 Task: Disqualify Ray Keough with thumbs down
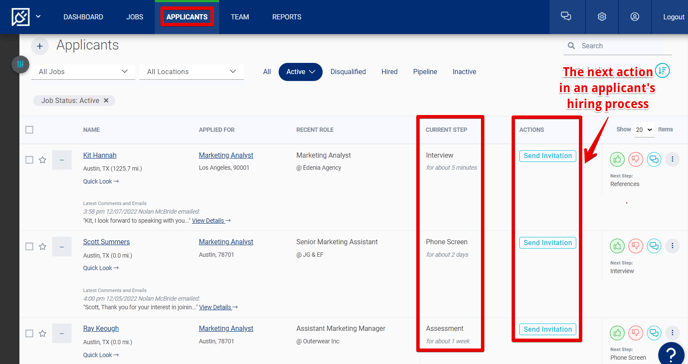coord(635,332)
